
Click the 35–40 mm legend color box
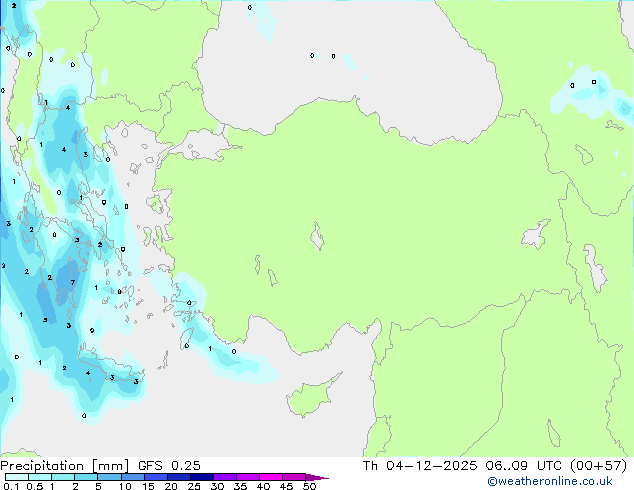[248, 477]
